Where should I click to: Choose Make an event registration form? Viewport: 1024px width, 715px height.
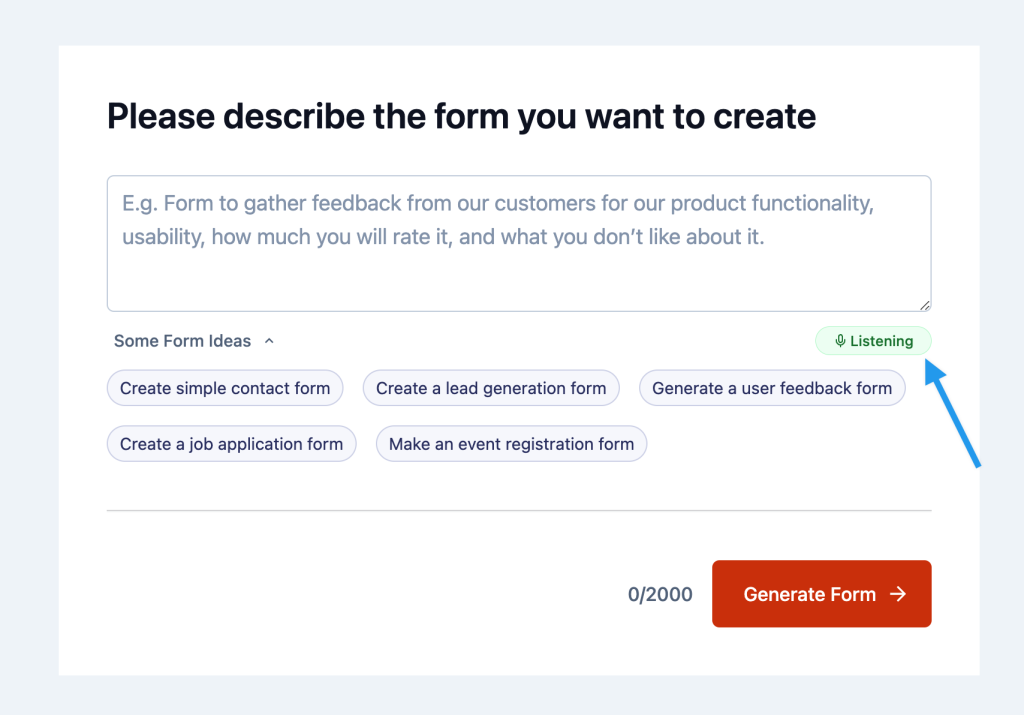pyautogui.click(x=510, y=443)
